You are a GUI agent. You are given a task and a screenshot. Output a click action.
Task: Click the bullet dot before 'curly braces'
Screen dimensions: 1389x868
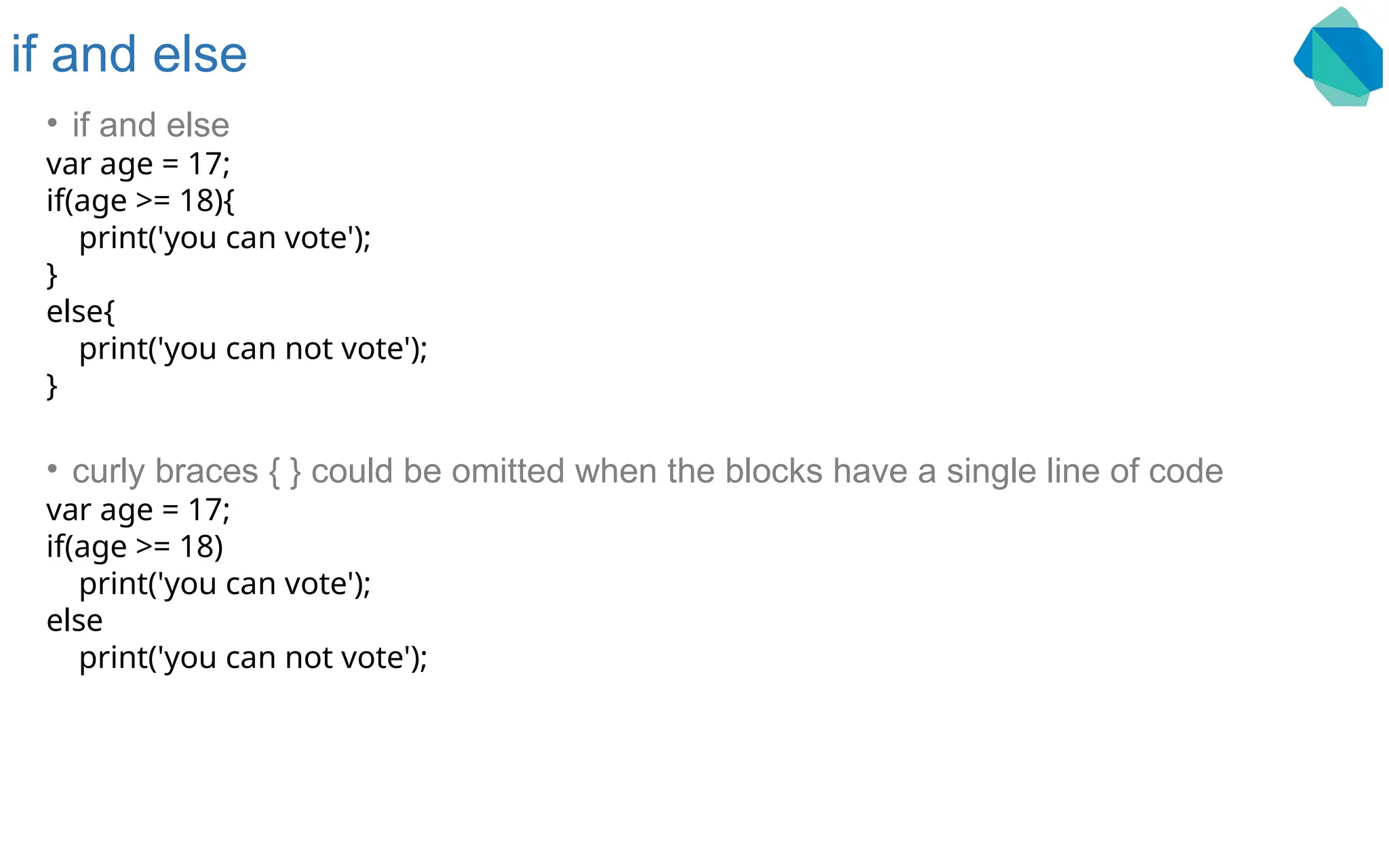click(x=52, y=469)
